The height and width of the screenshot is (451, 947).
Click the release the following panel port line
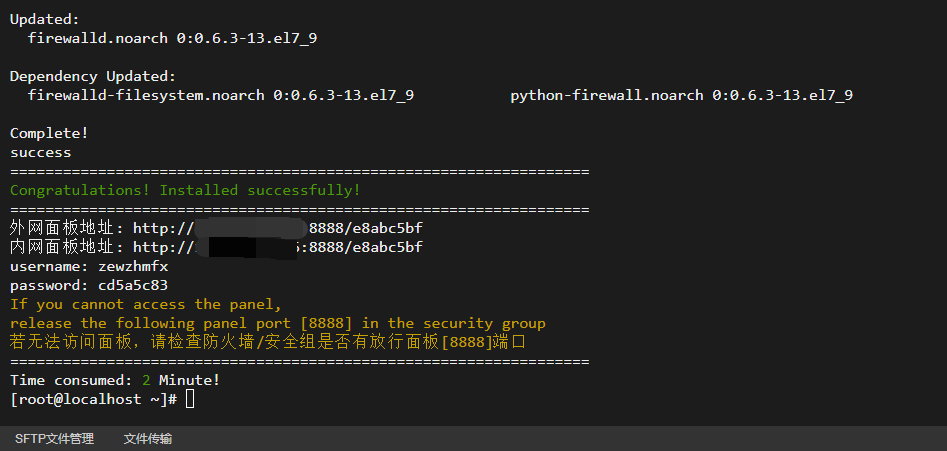[278, 324]
